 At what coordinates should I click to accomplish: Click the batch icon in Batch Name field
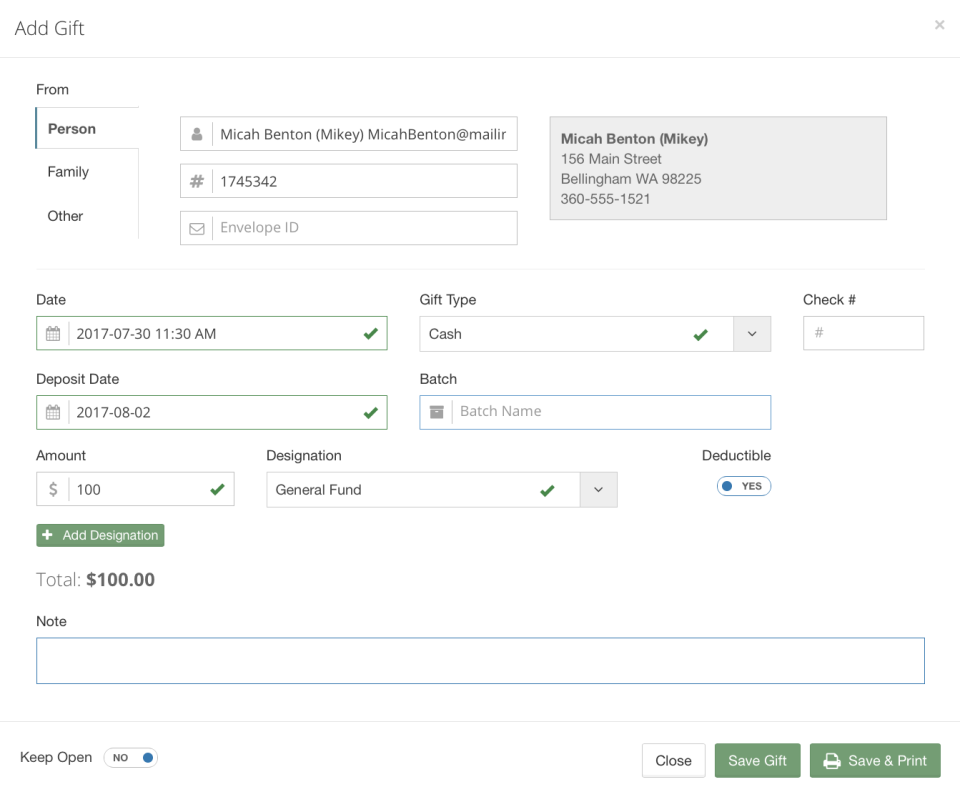[x=437, y=411]
